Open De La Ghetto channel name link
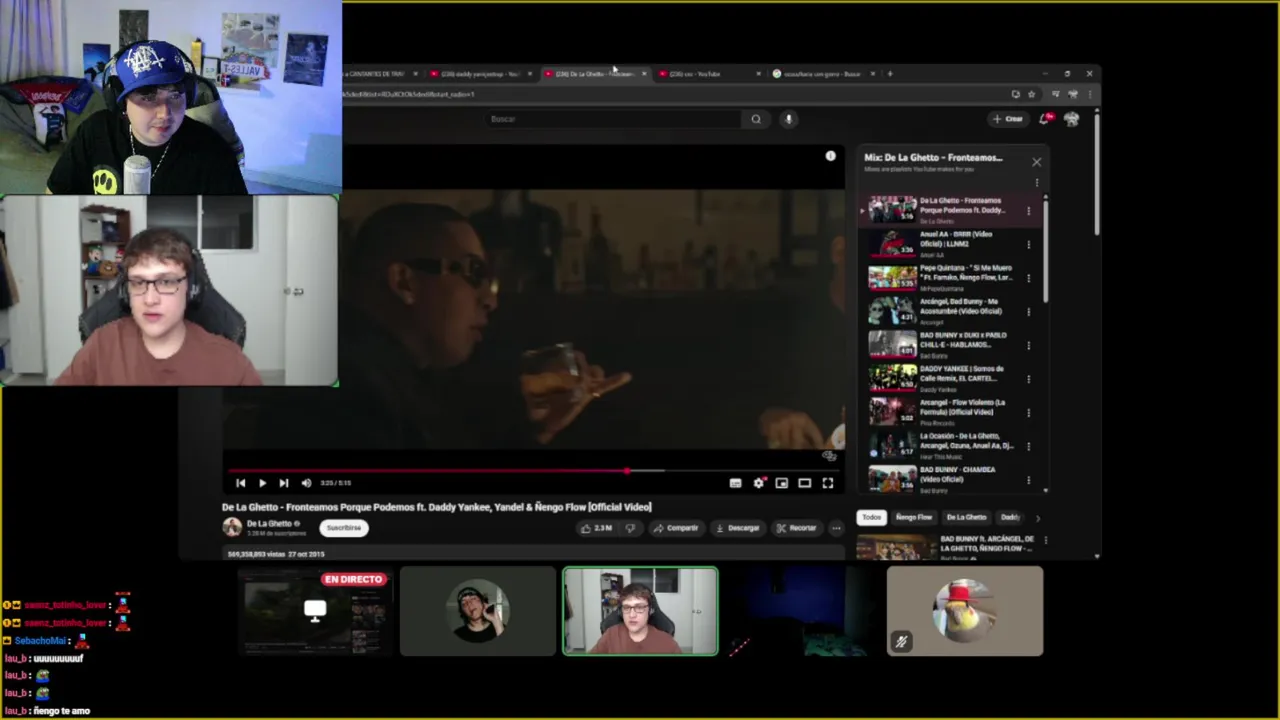The width and height of the screenshot is (1280, 720). pyautogui.click(x=270, y=524)
